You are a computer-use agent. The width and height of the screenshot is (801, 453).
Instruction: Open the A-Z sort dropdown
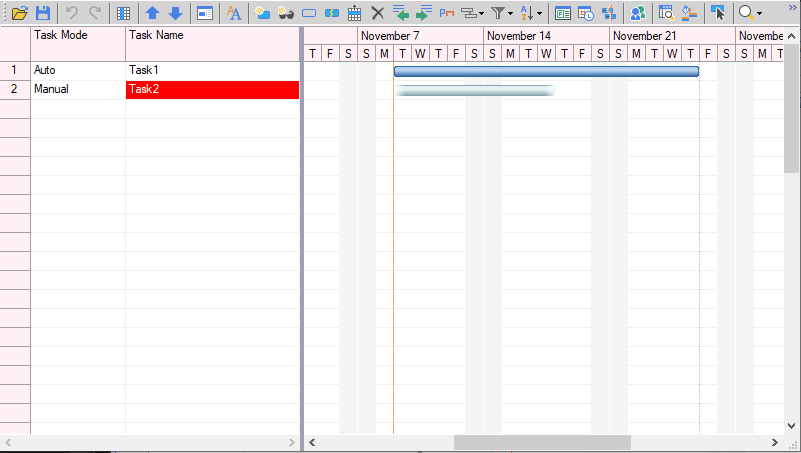pyautogui.click(x=533, y=13)
